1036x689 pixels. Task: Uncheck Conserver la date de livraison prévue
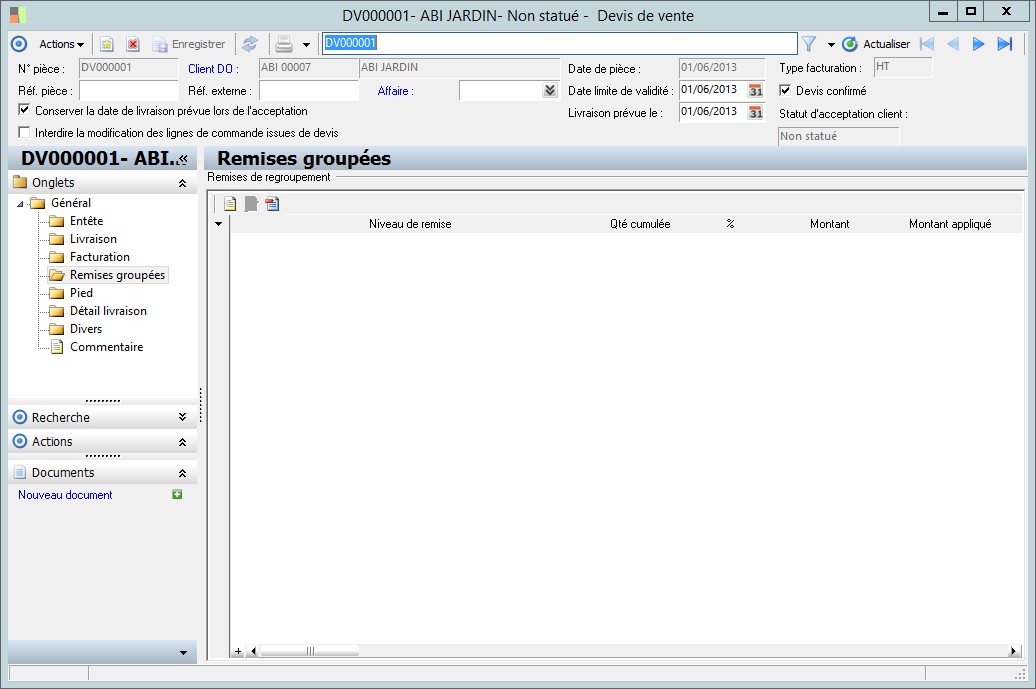point(25,110)
